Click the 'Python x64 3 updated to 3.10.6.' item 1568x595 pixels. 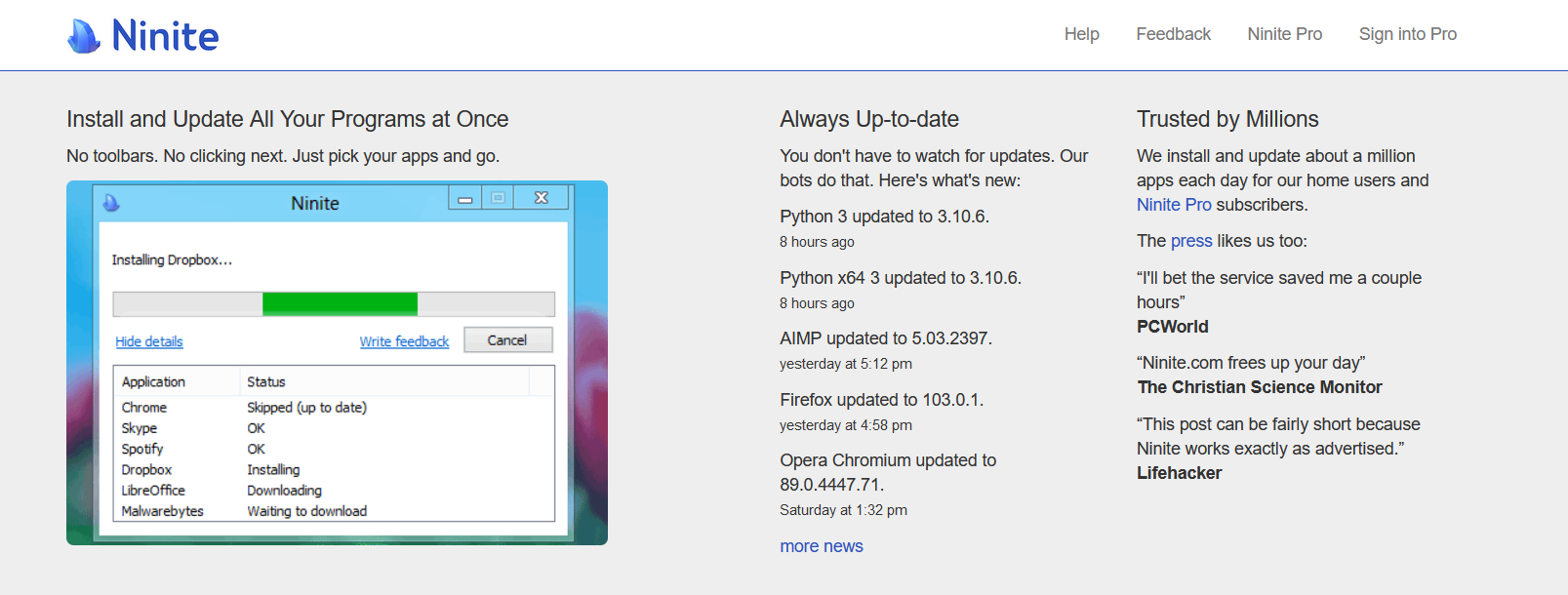click(x=901, y=278)
